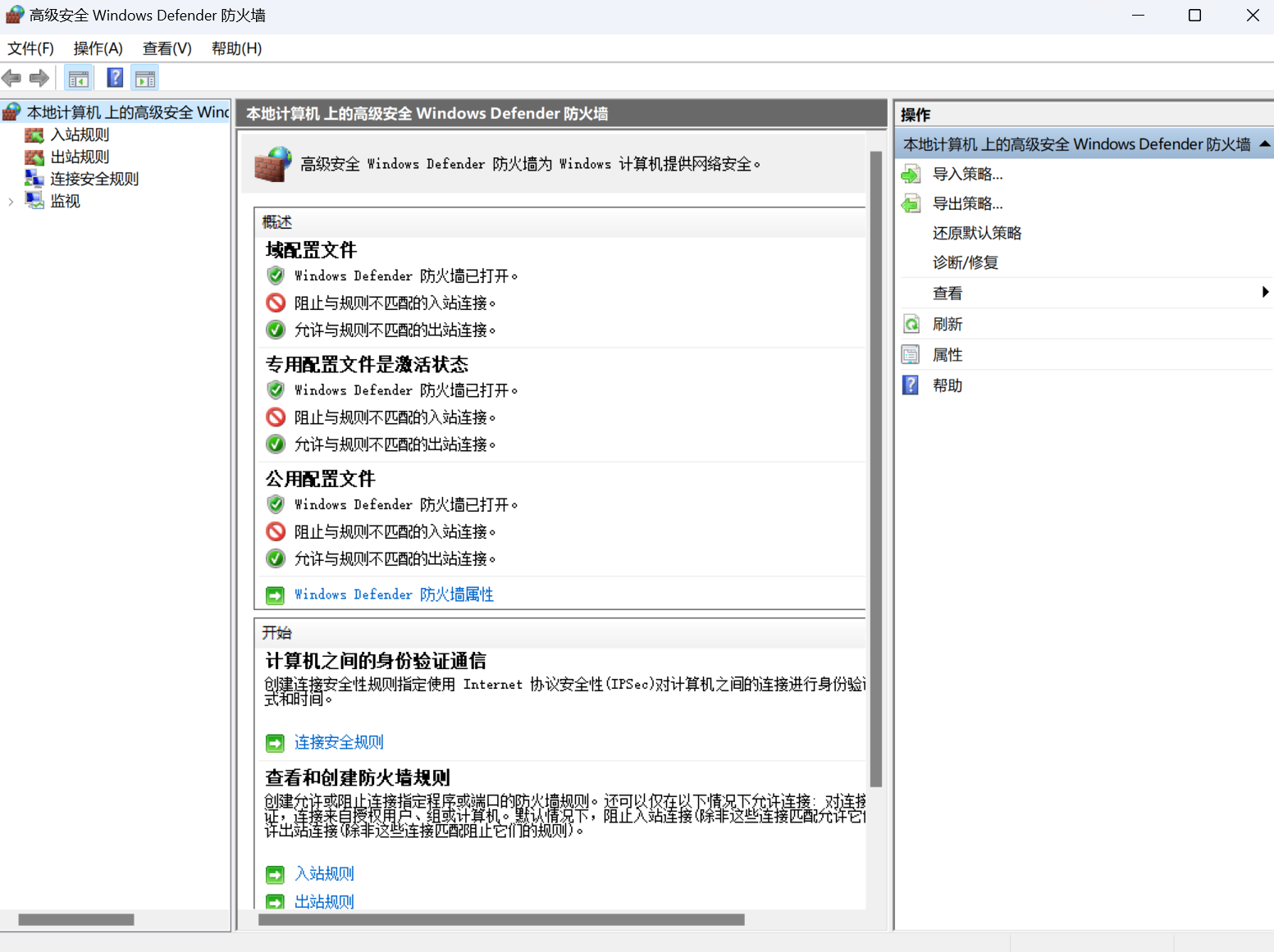
Task: Open the 操作(A) menu
Action: [x=98, y=48]
